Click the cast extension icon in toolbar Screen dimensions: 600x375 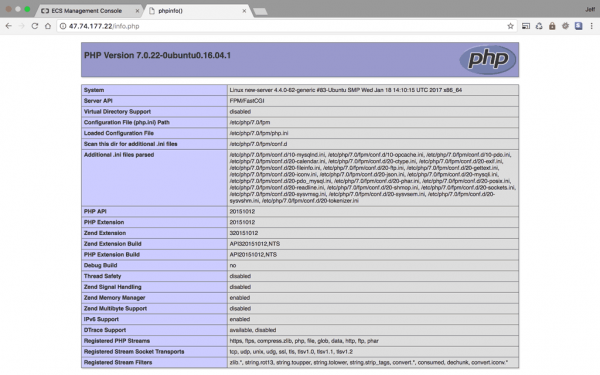(526, 26)
